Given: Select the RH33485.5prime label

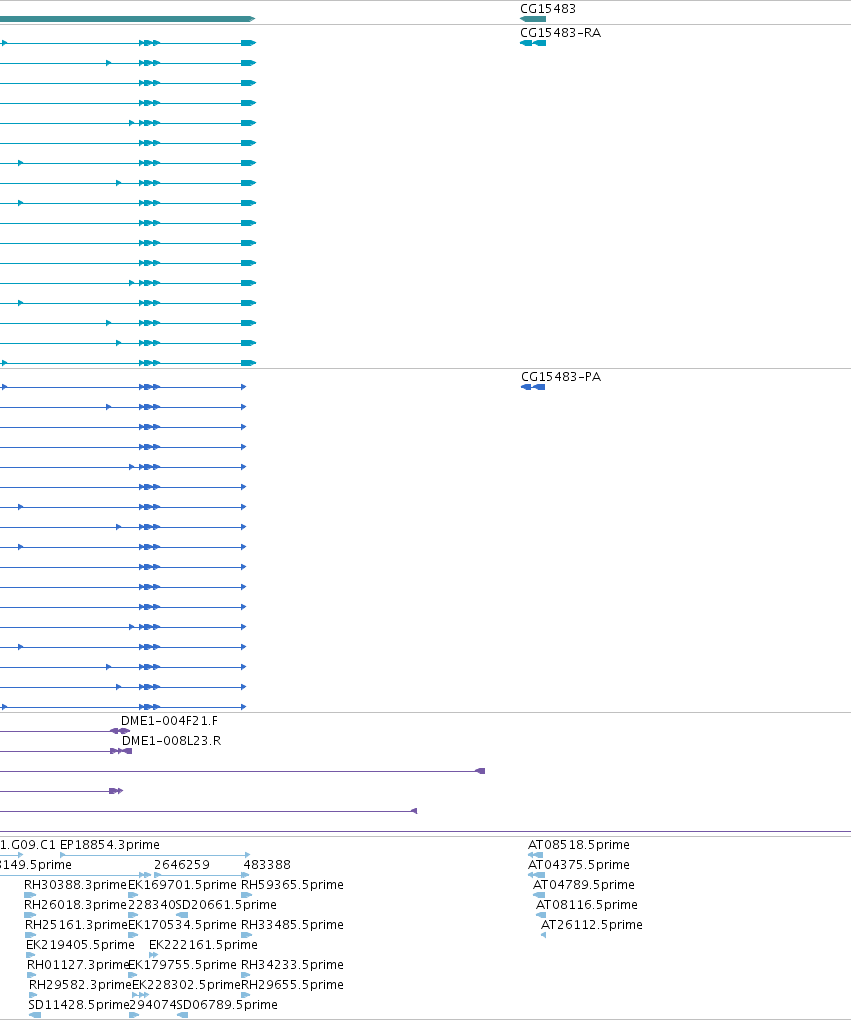Looking at the screenshot, I should [x=292, y=924].
